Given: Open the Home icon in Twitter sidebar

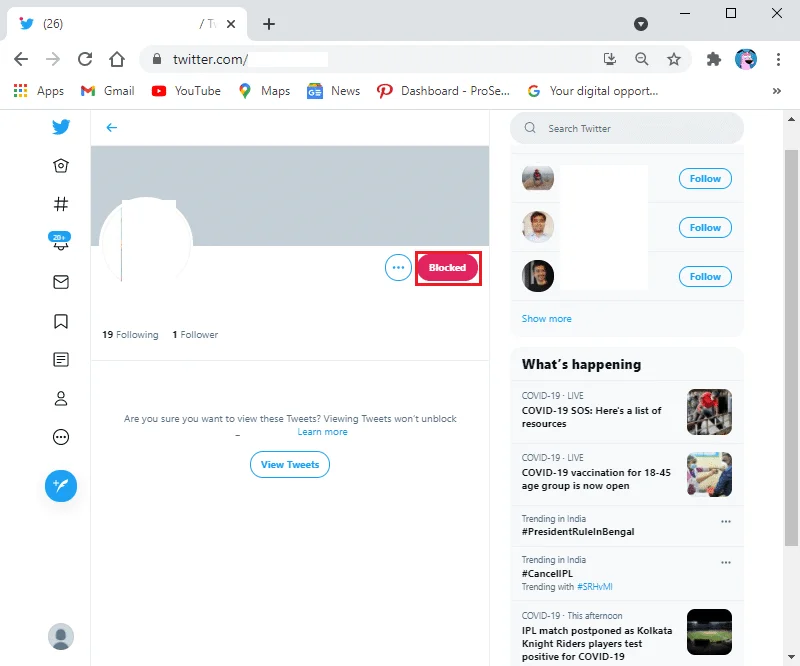Looking at the screenshot, I should pyautogui.click(x=61, y=165).
